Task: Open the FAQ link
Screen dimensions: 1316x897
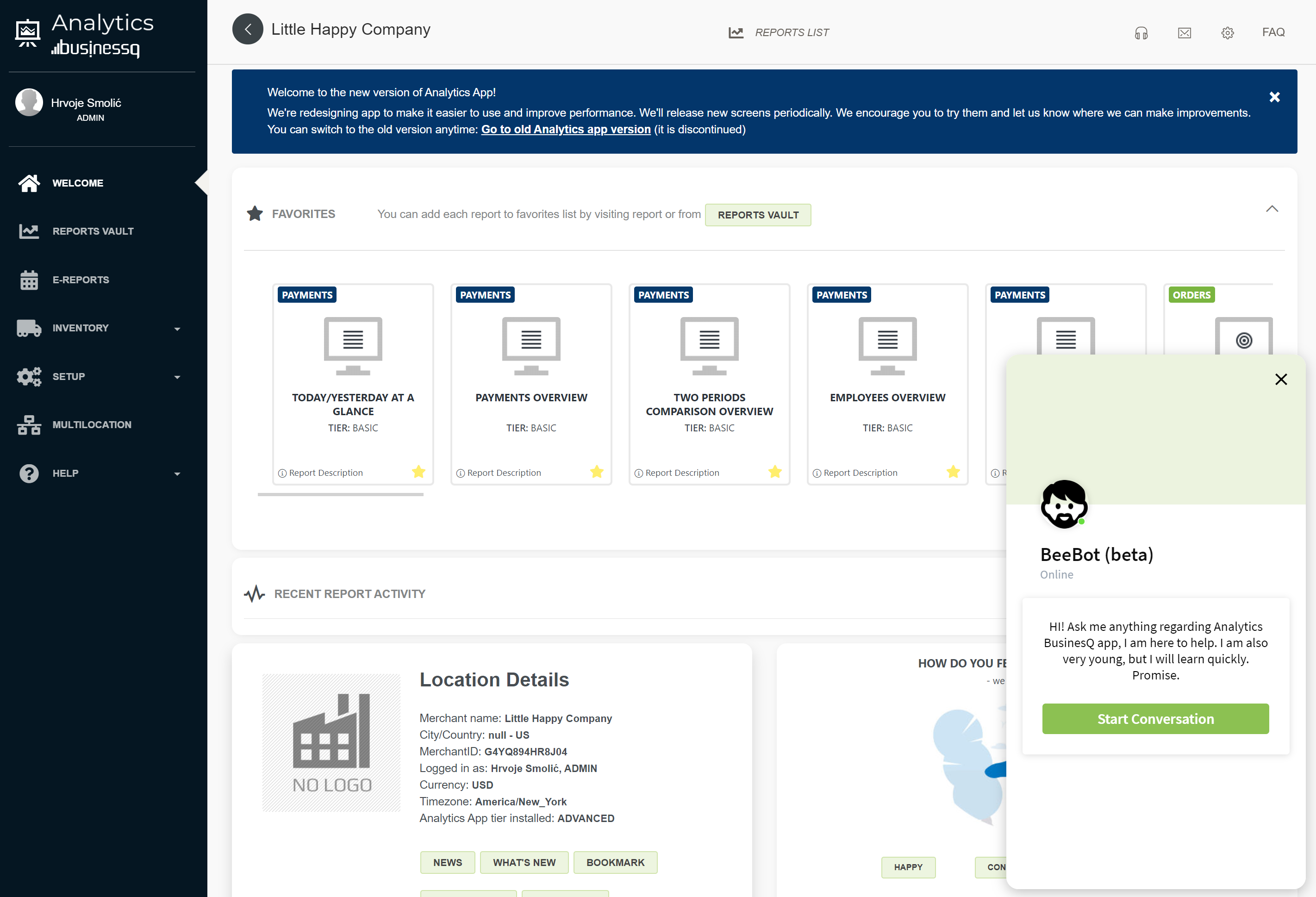Action: [1273, 32]
